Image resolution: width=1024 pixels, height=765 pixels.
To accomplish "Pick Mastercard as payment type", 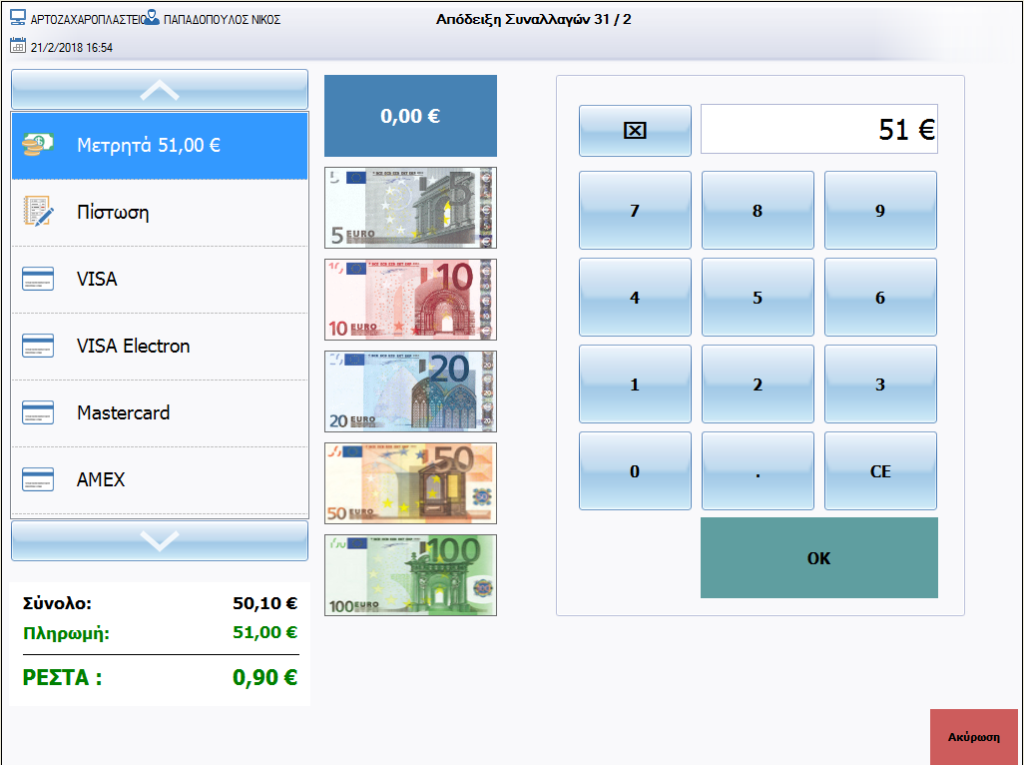I will [160, 413].
